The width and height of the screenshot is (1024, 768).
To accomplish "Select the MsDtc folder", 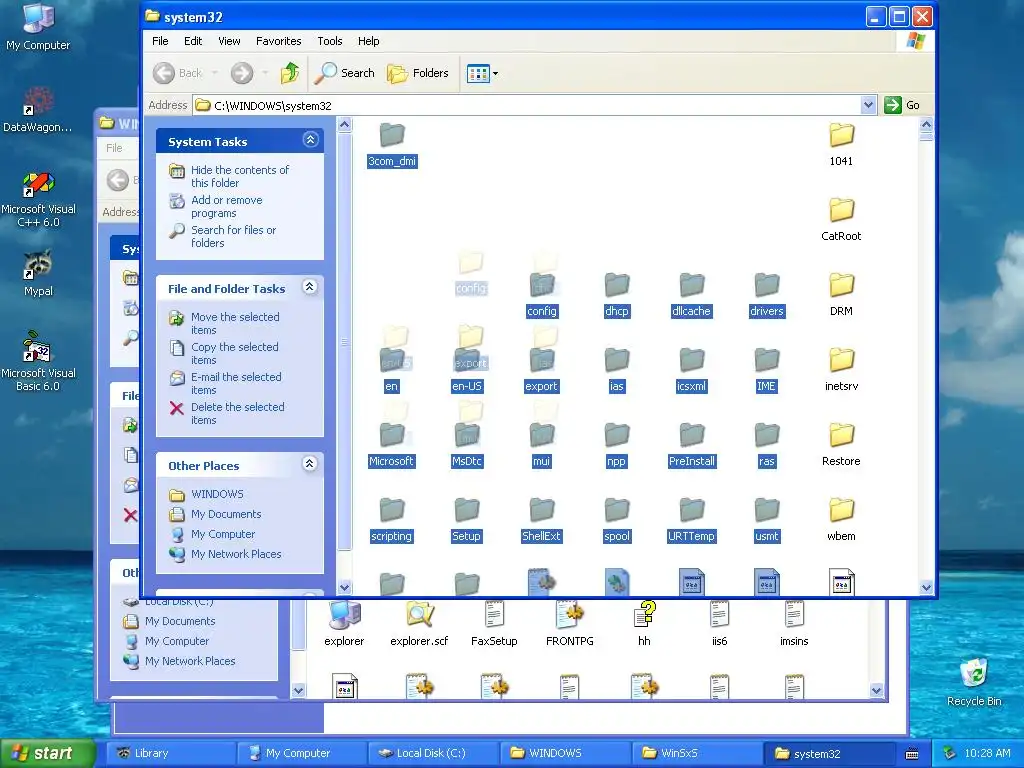I will [467, 445].
